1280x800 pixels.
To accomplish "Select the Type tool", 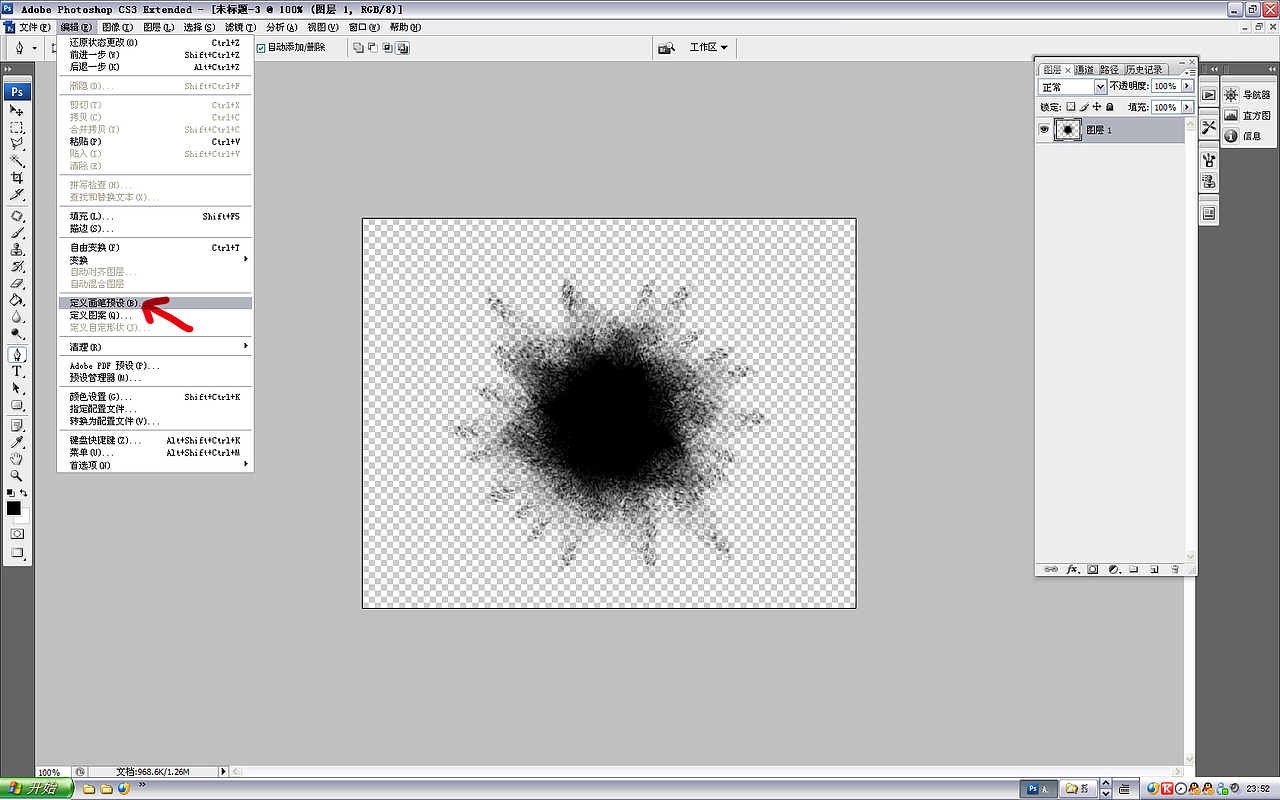I will point(17,371).
